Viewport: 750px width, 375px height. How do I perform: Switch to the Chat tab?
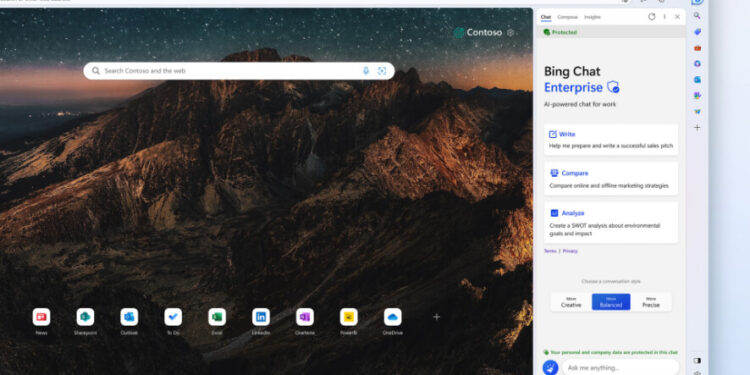(546, 17)
